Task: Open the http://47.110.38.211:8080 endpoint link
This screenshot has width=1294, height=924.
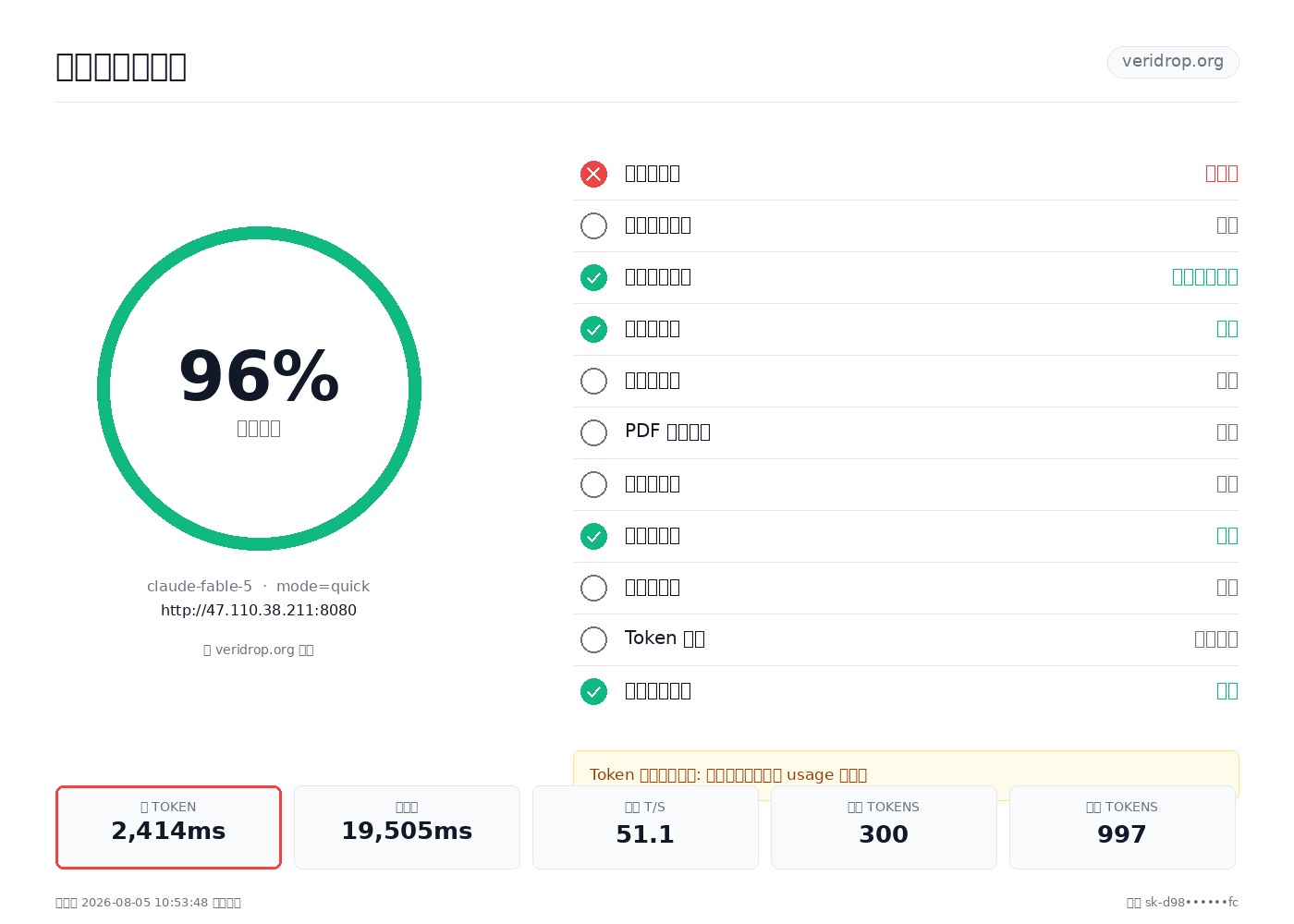Action: pyautogui.click(x=259, y=610)
